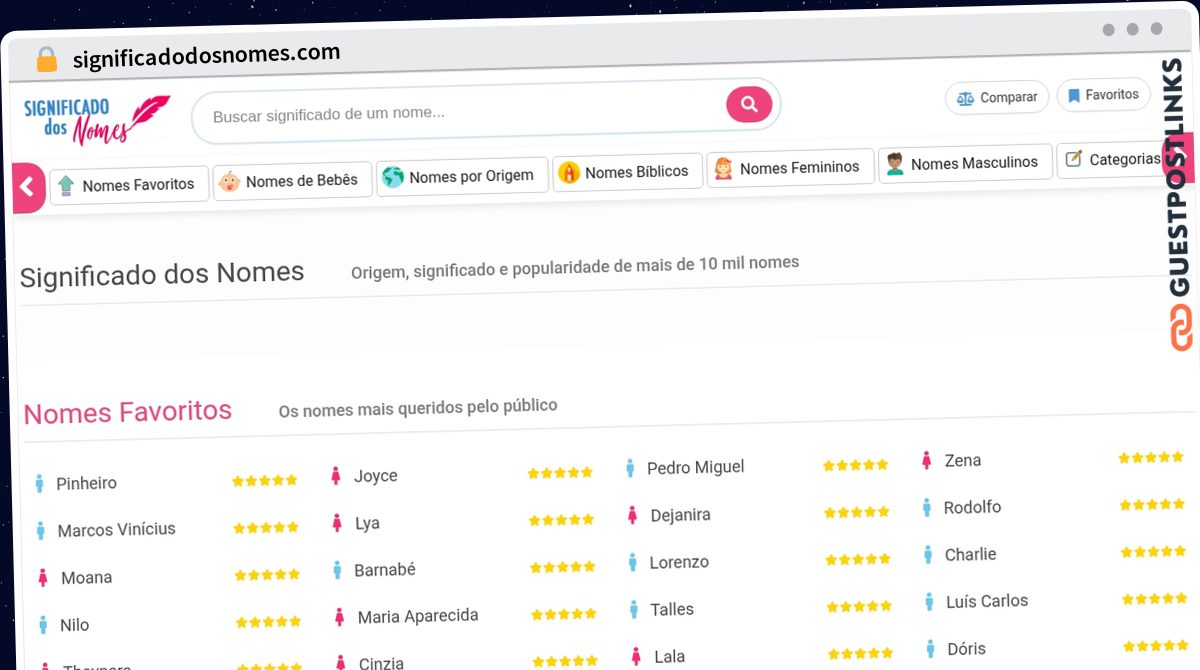Open the name Pinheiro
The width and height of the screenshot is (1200, 670).
coord(87,483)
